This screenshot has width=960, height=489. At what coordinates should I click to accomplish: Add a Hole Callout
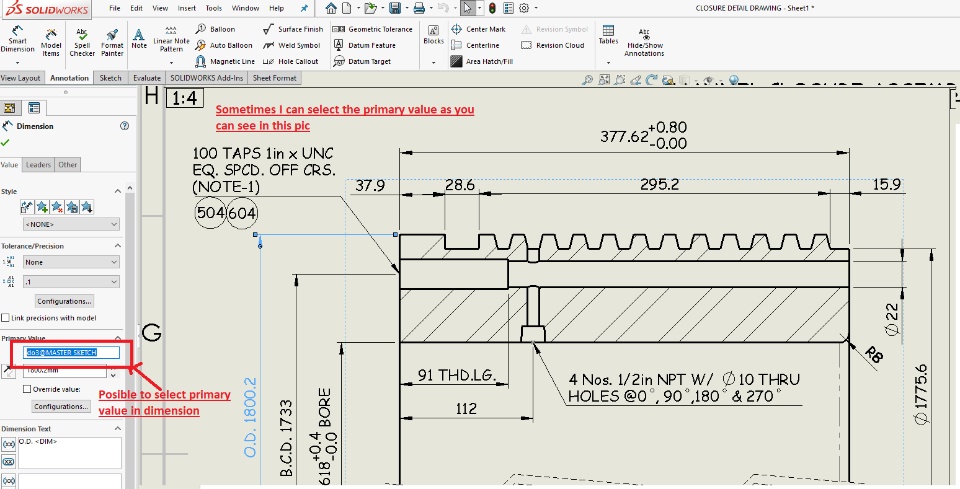click(x=291, y=61)
